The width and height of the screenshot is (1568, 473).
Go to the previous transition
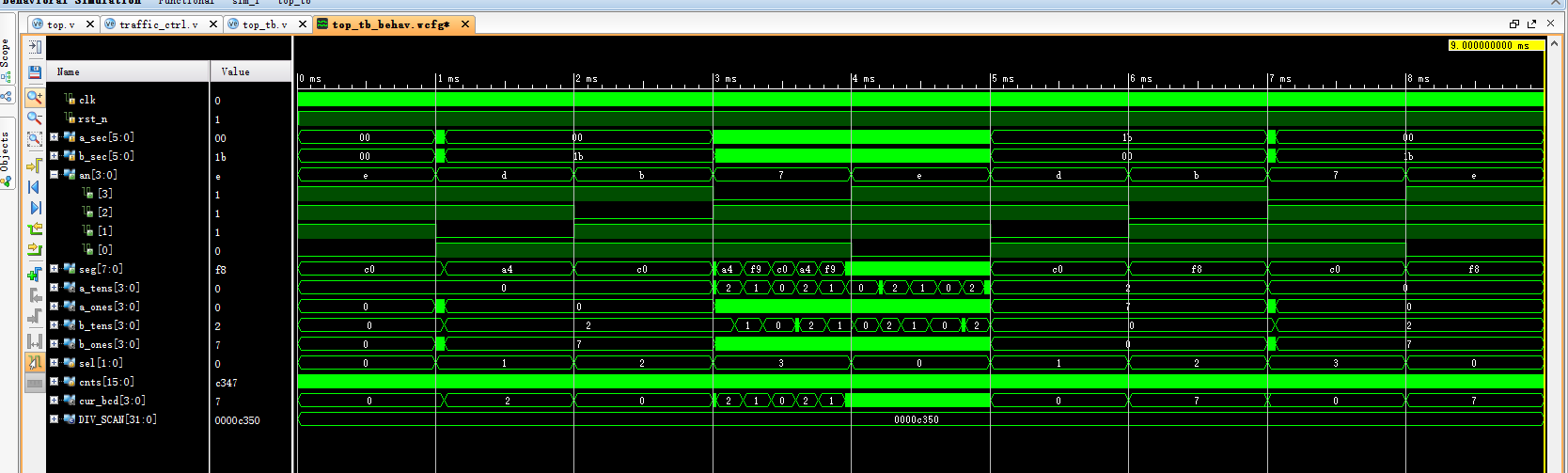pos(35,229)
